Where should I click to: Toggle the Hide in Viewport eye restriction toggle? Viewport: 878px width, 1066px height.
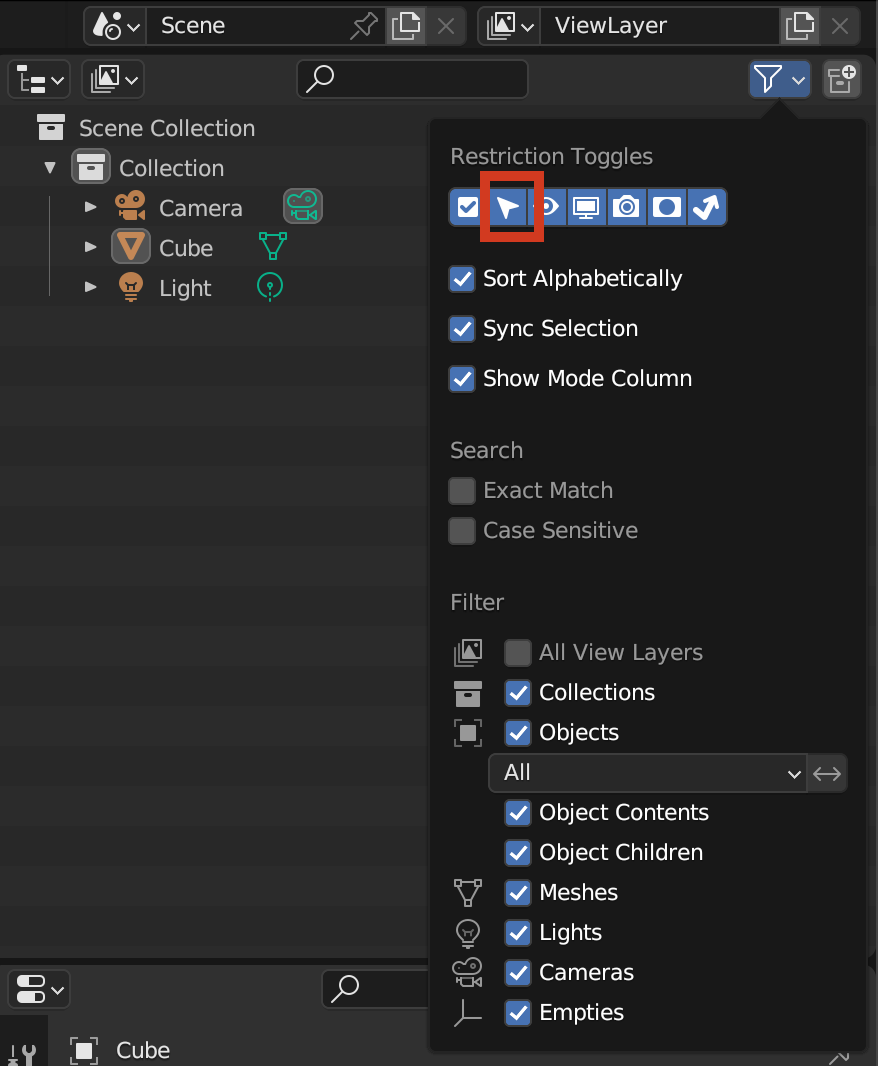546,207
